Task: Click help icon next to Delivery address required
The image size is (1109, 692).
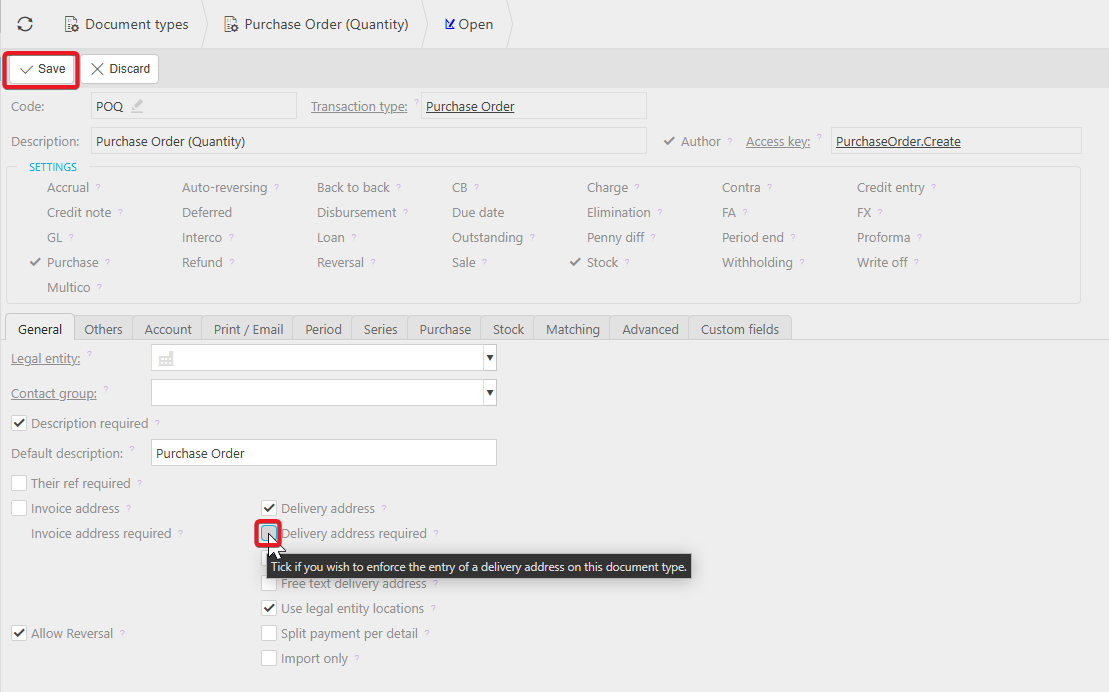Action: tap(436, 533)
